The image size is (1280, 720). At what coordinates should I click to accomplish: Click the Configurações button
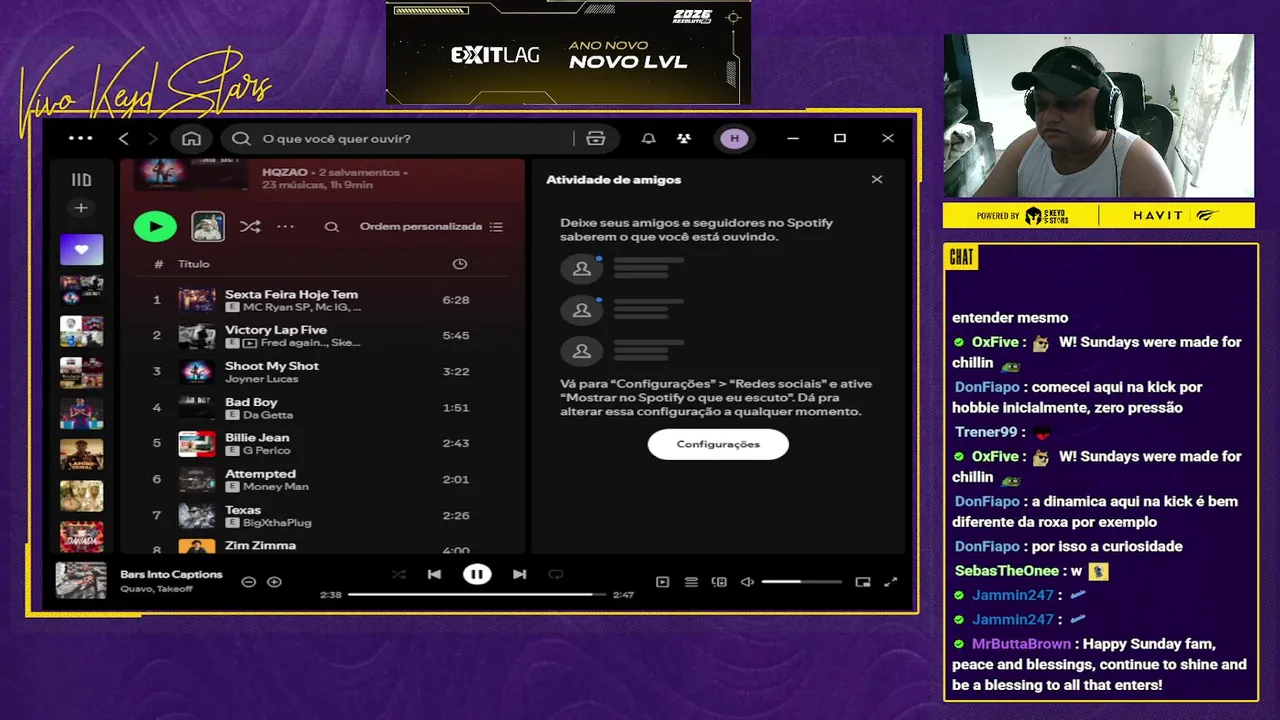click(x=718, y=444)
